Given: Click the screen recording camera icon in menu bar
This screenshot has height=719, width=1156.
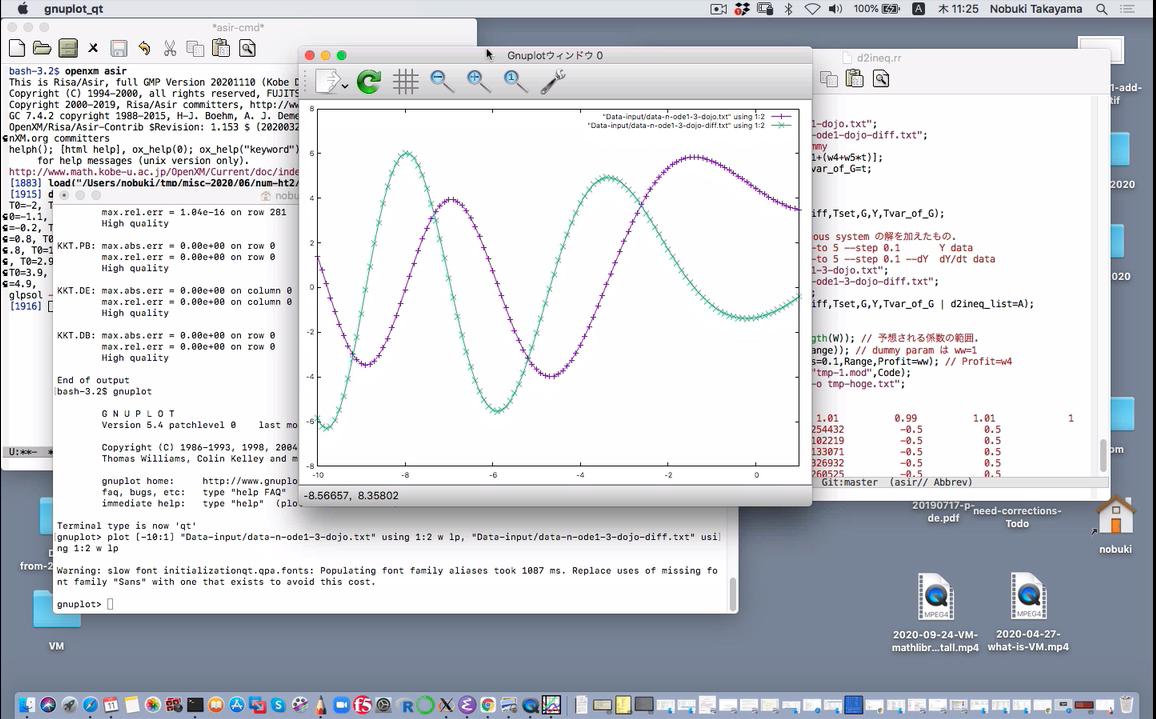Looking at the screenshot, I should tap(718, 9).
